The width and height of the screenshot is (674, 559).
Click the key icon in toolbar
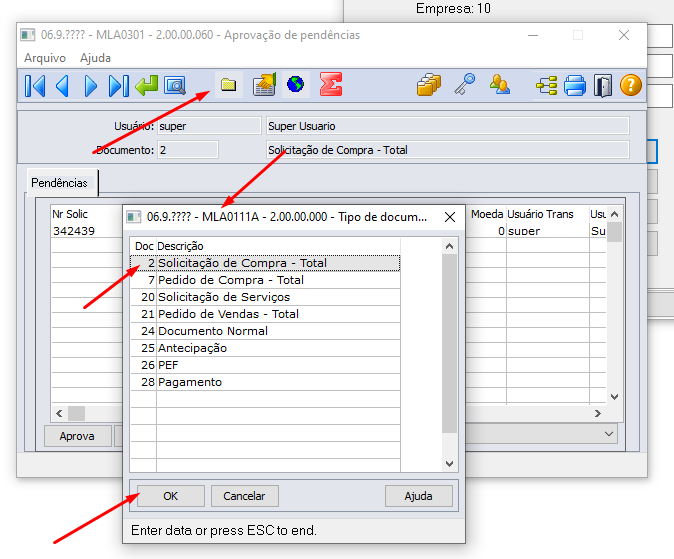coord(465,84)
